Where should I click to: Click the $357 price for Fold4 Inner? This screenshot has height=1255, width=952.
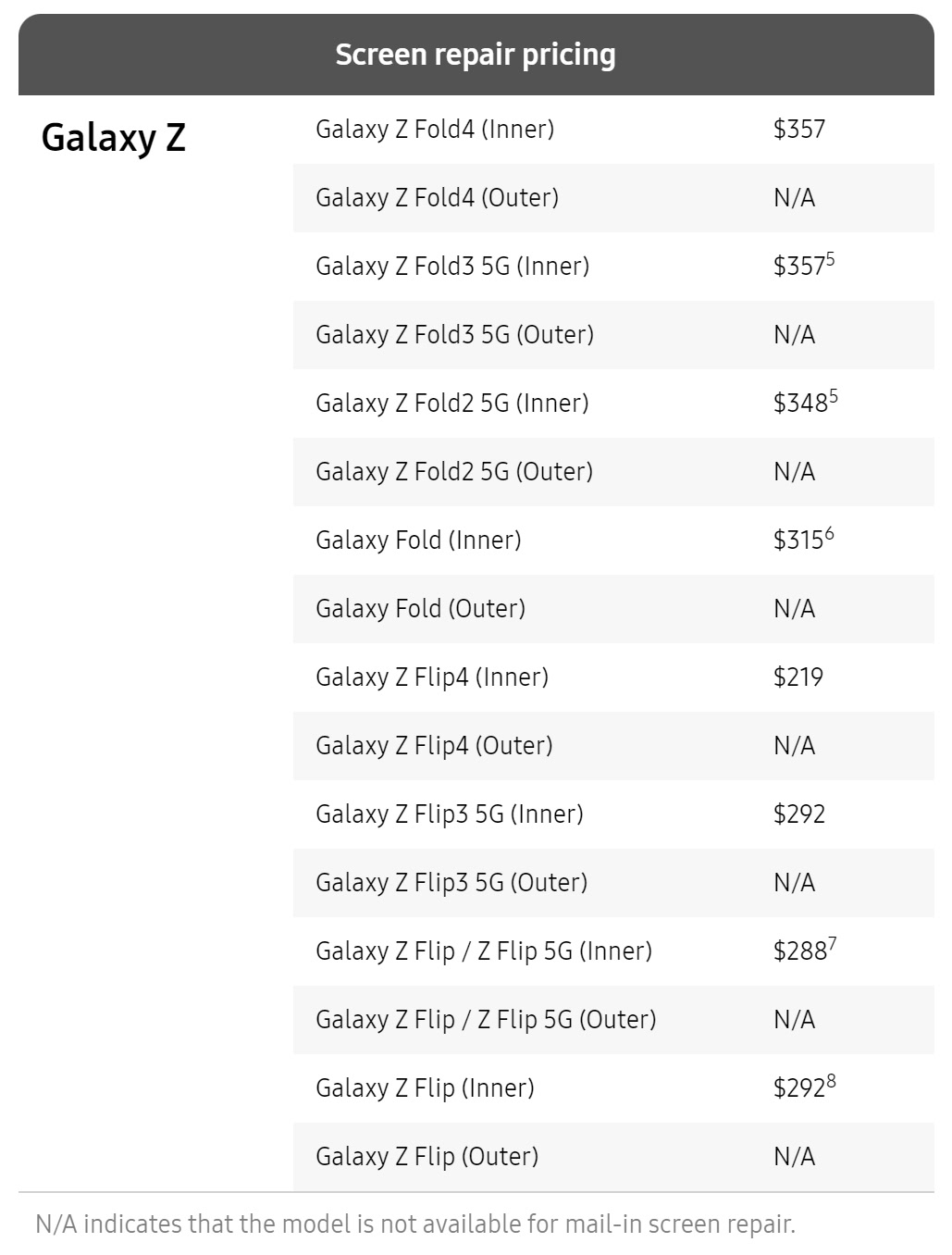pyautogui.click(x=798, y=130)
